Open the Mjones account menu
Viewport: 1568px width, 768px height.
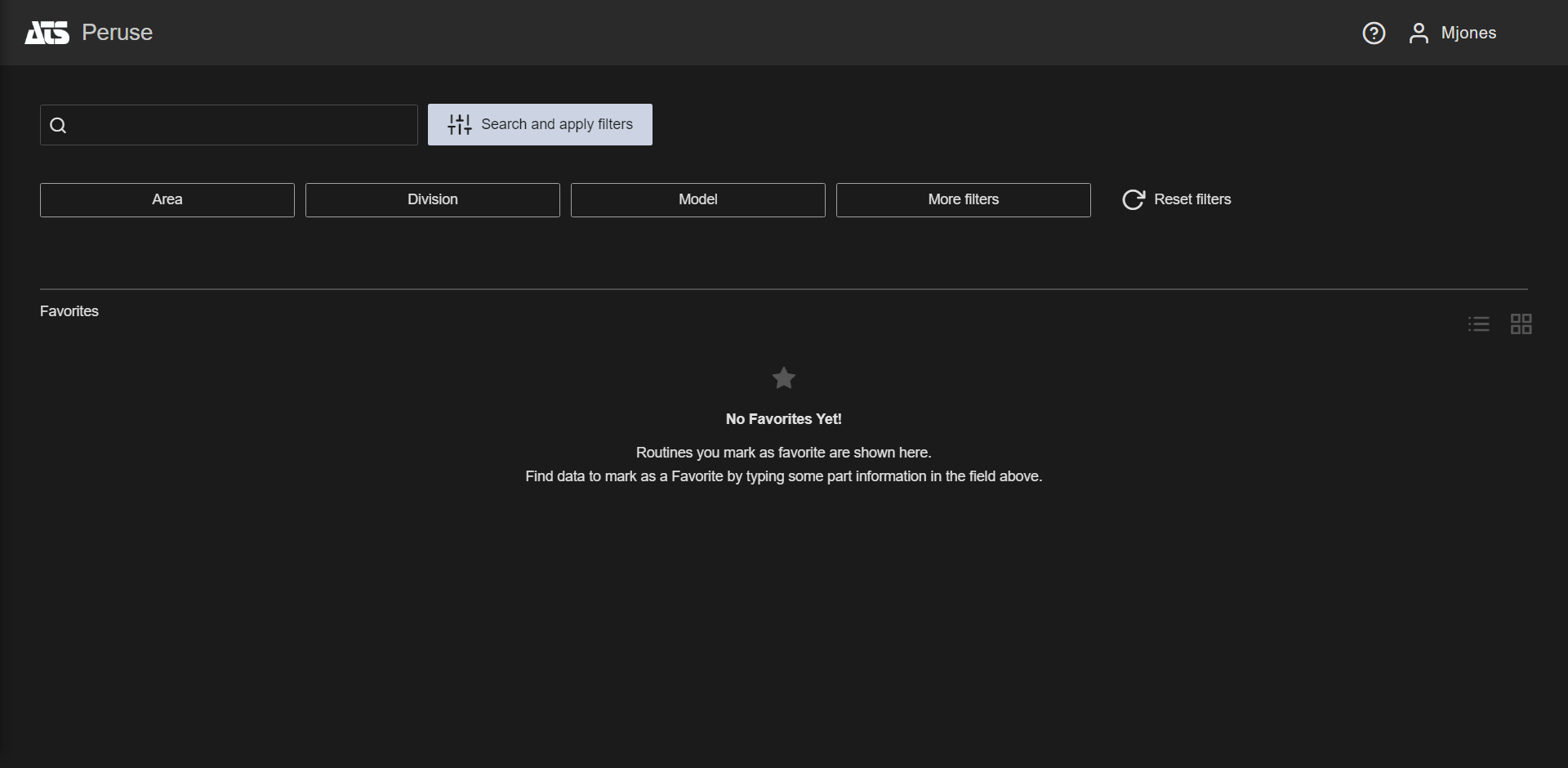click(x=1468, y=33)
